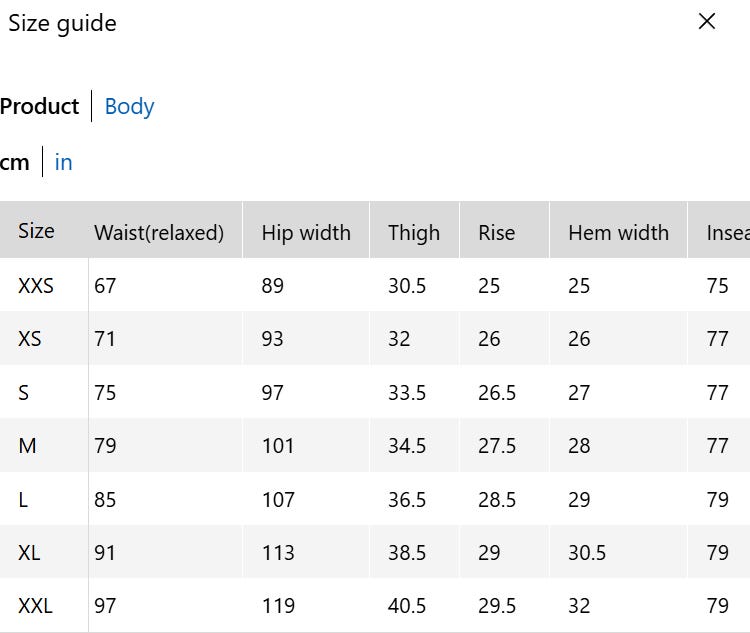The width and height of the screenshot is (750, 633).
Task: Switch units to inches
Action: pyautogui.click(x=63, y=162)
